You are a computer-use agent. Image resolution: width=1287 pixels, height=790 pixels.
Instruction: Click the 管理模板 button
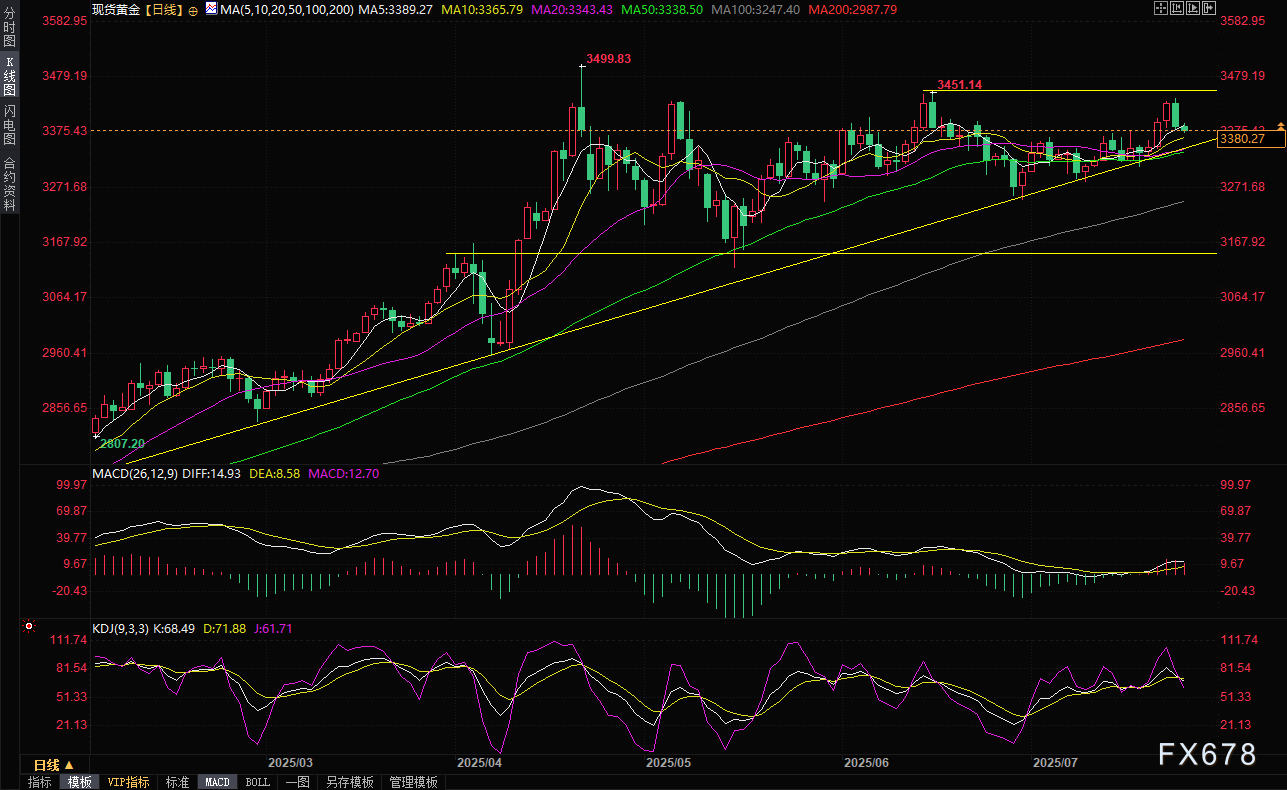click(413, 782)
